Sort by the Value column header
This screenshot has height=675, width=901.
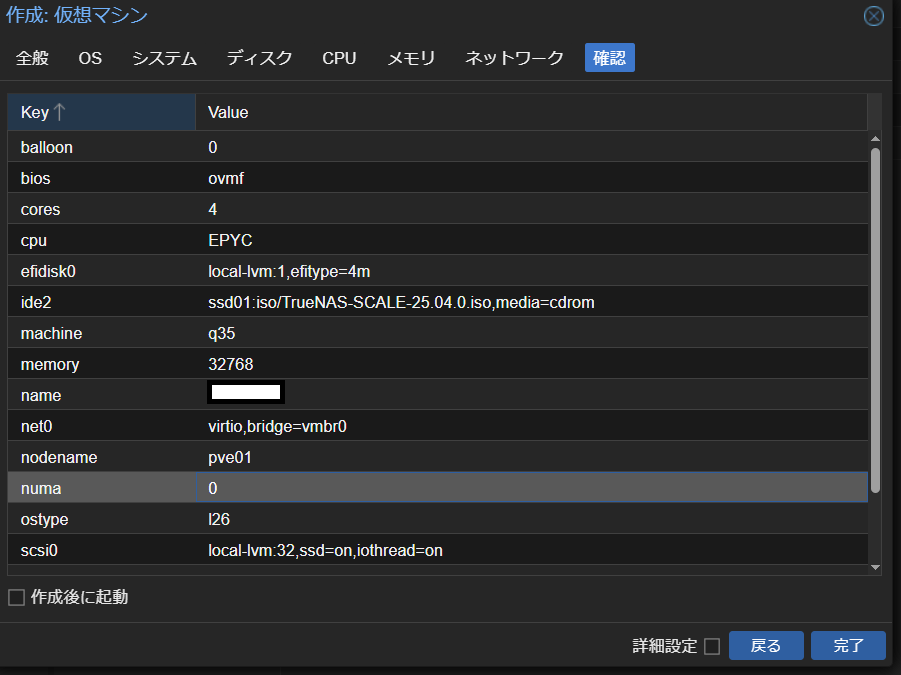pos(530,113)
